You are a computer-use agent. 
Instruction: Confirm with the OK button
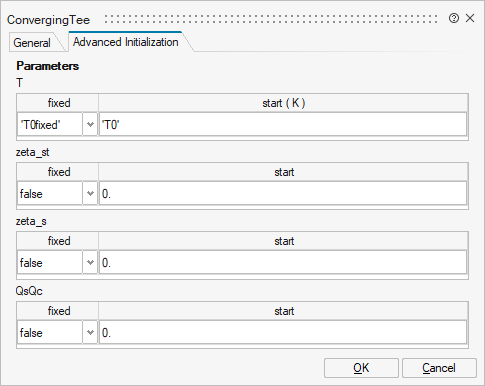pos(361,368)
